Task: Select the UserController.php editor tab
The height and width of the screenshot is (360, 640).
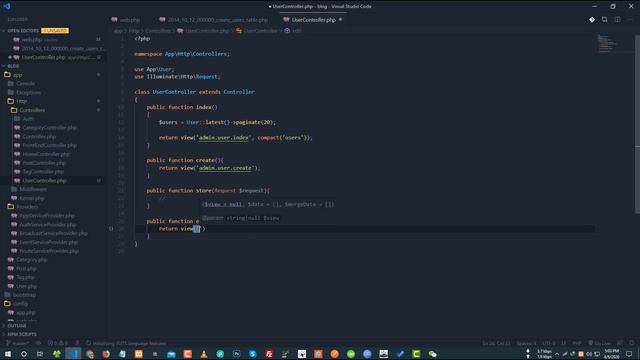Action: pos(313,20)
